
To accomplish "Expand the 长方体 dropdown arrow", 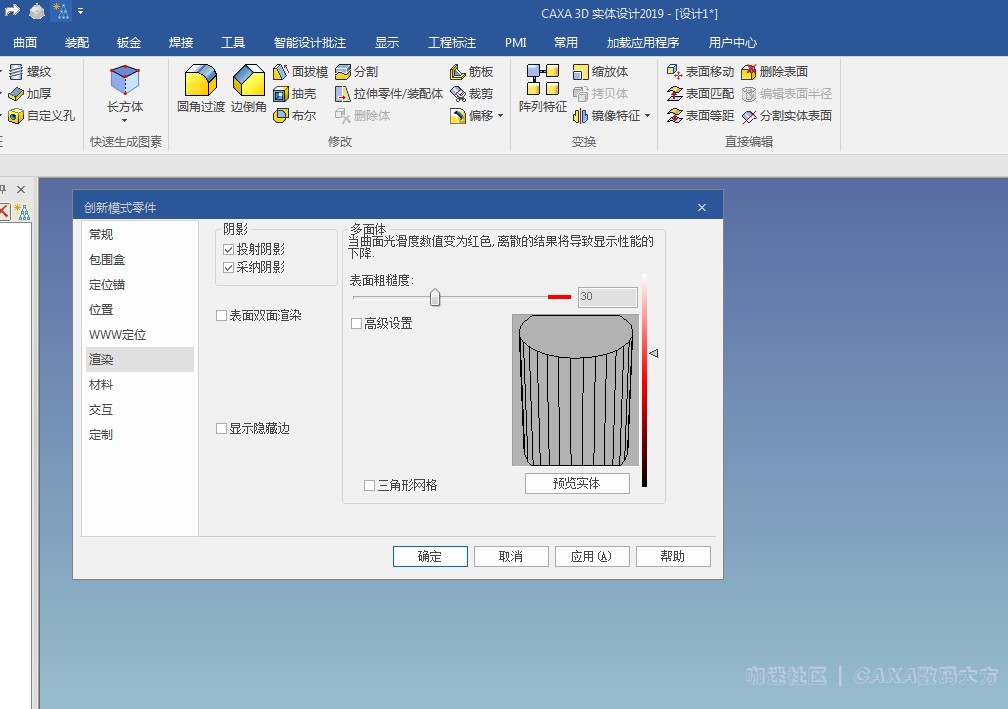I will pos(125,120).
